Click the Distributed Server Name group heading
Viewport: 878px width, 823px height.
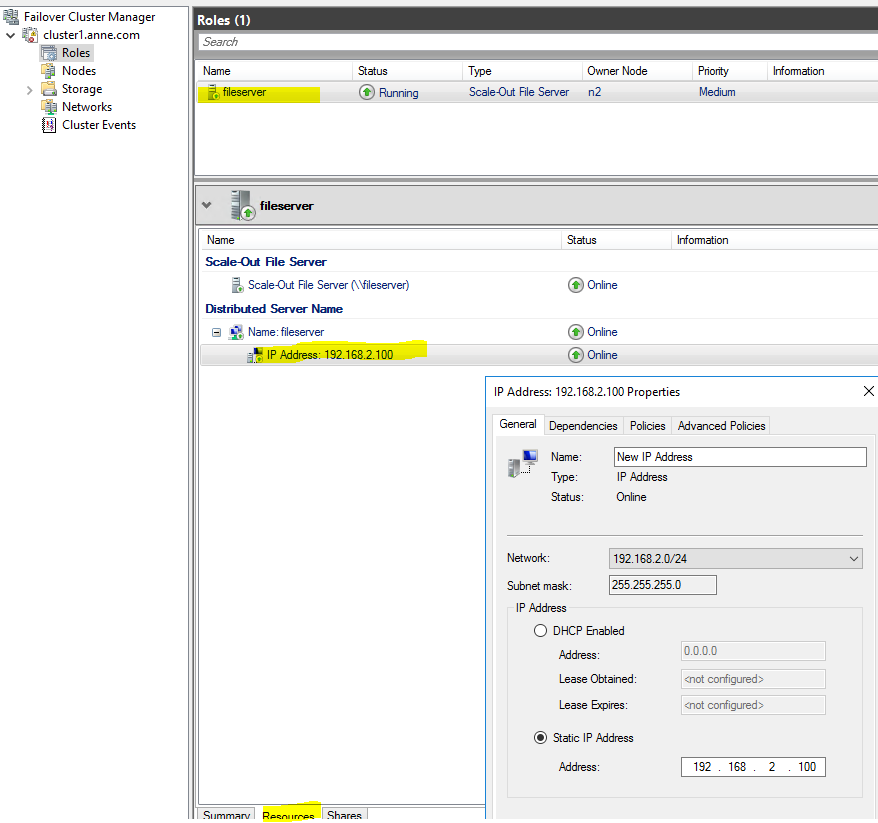coord(274,309)
